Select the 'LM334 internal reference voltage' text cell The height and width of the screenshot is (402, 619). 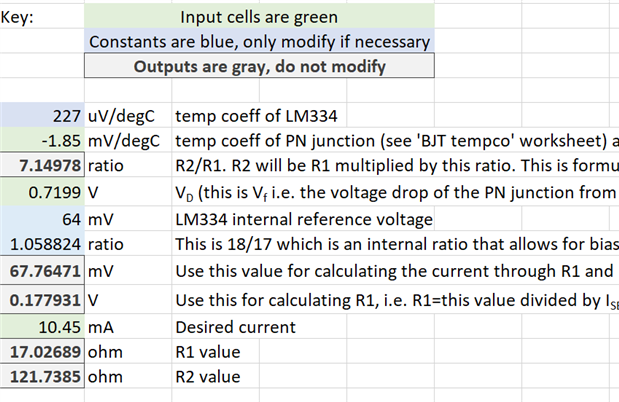pos(303,219)
